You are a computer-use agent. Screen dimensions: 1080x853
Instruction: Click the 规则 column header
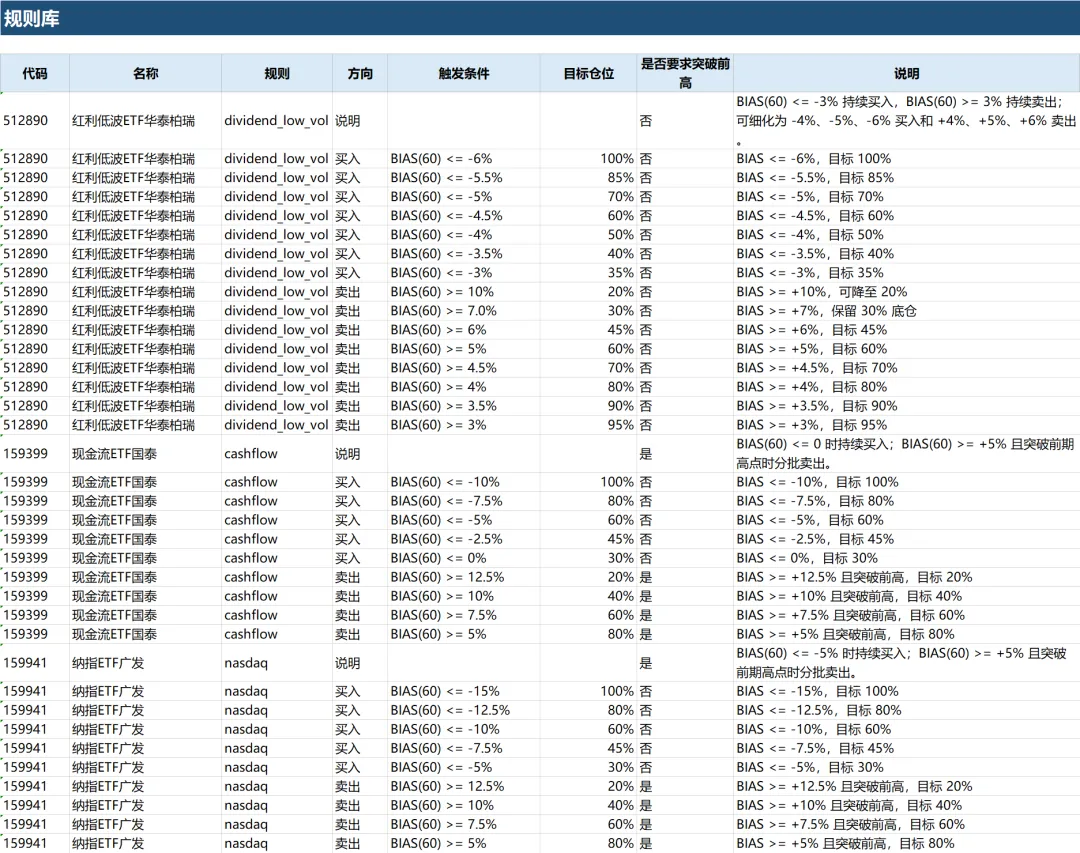point(277,73)
